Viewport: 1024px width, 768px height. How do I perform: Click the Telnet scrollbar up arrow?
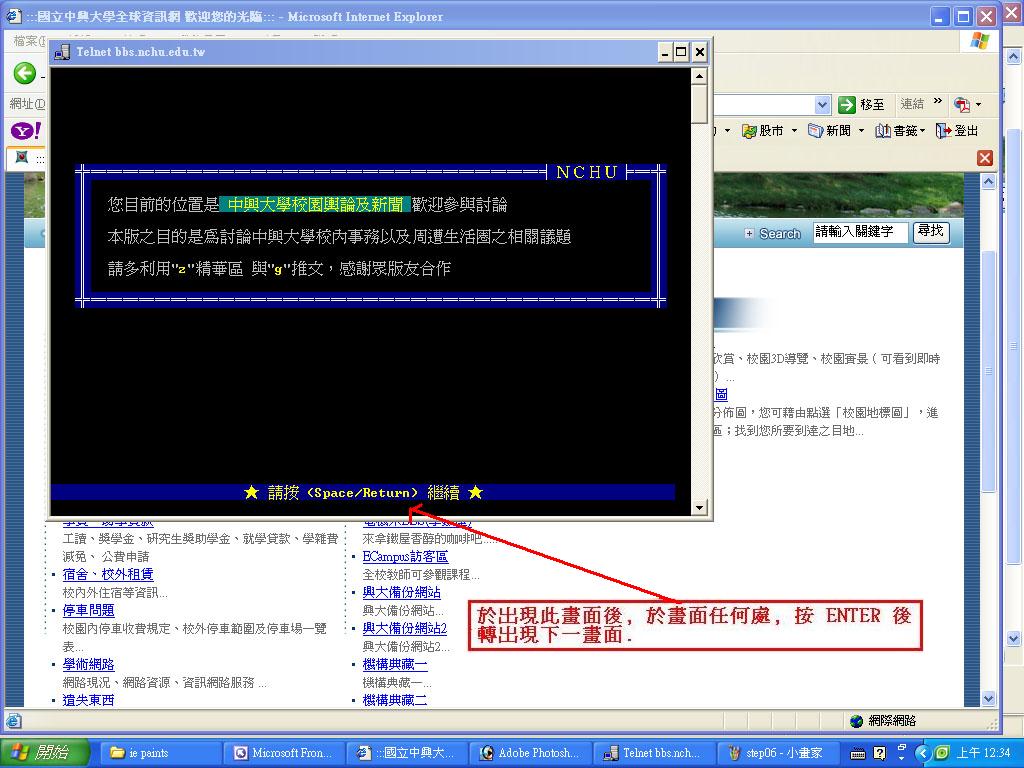tap(699, 77)
